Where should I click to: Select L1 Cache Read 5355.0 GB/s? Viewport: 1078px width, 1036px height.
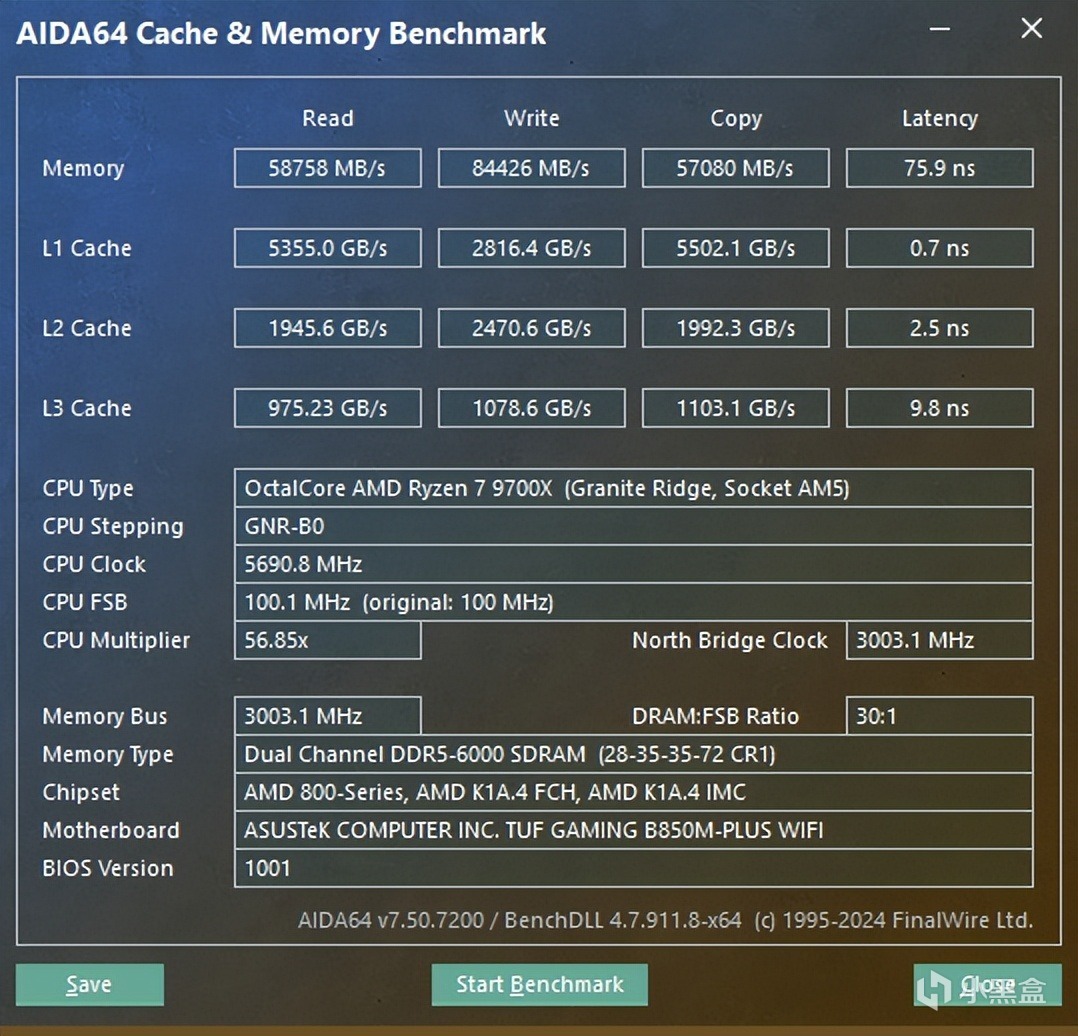[327, 248]
